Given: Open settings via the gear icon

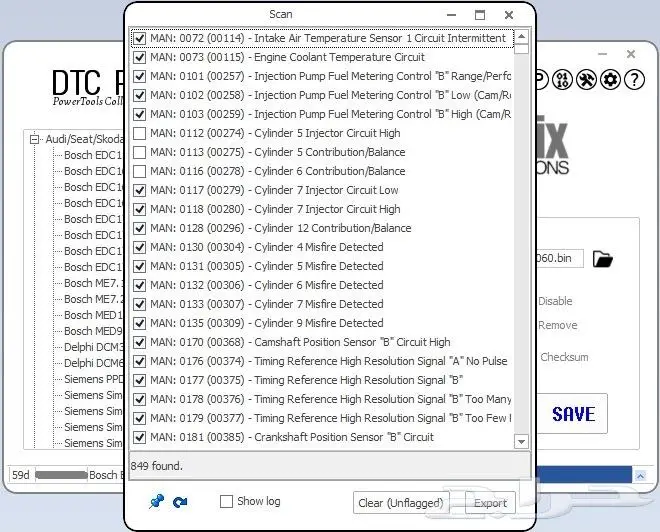Looking at the screenshot, I should tap(610, 80).
